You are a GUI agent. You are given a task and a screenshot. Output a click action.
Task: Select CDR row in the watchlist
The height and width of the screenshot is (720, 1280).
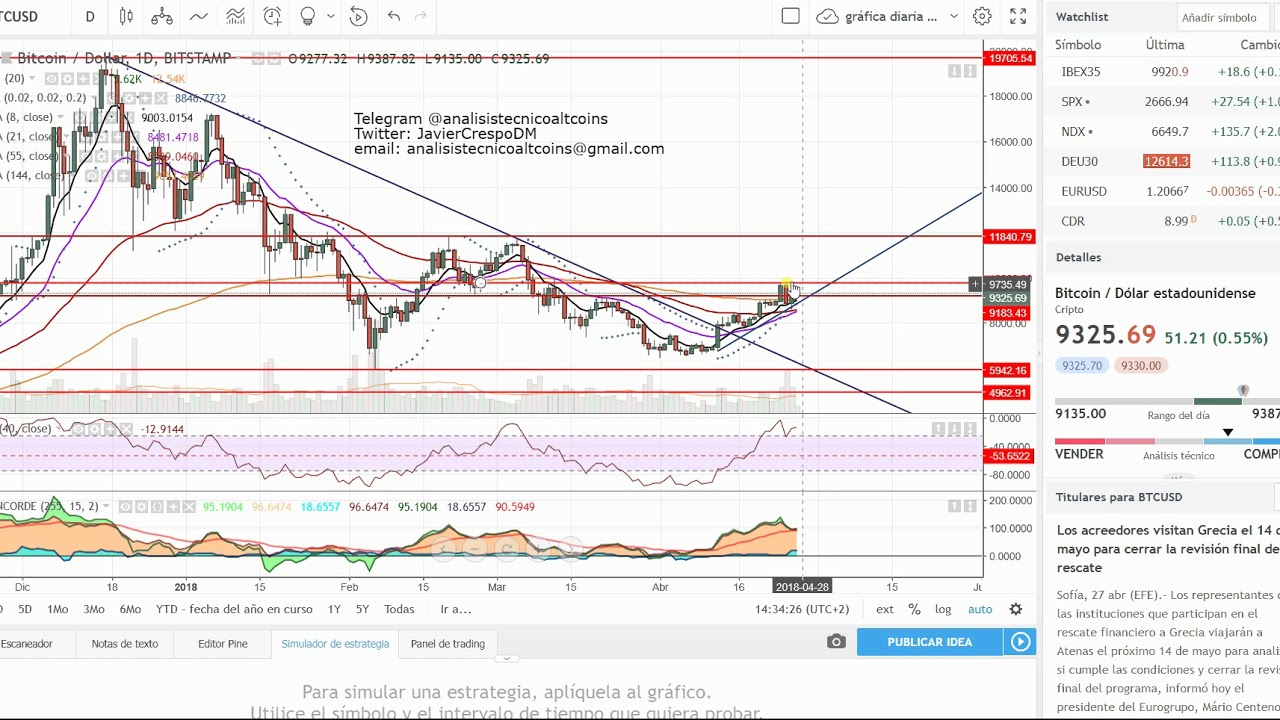(x=1165, y=221)
